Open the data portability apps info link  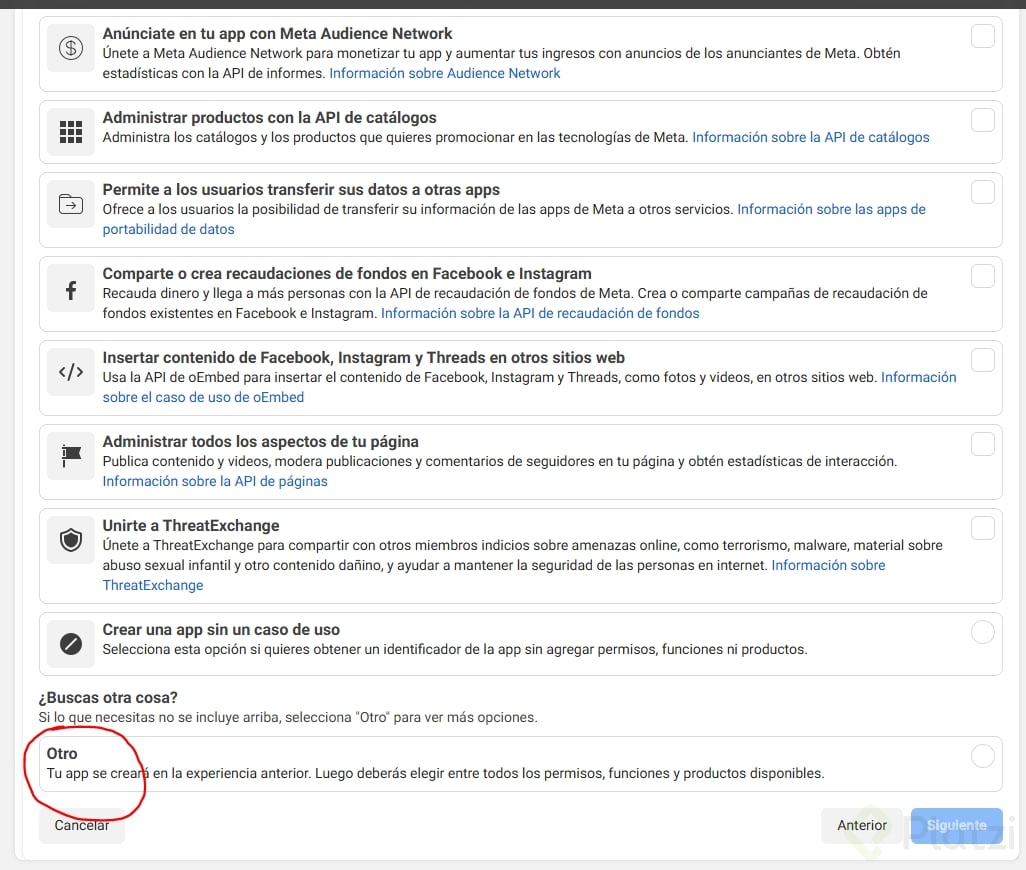pos(831,209)
